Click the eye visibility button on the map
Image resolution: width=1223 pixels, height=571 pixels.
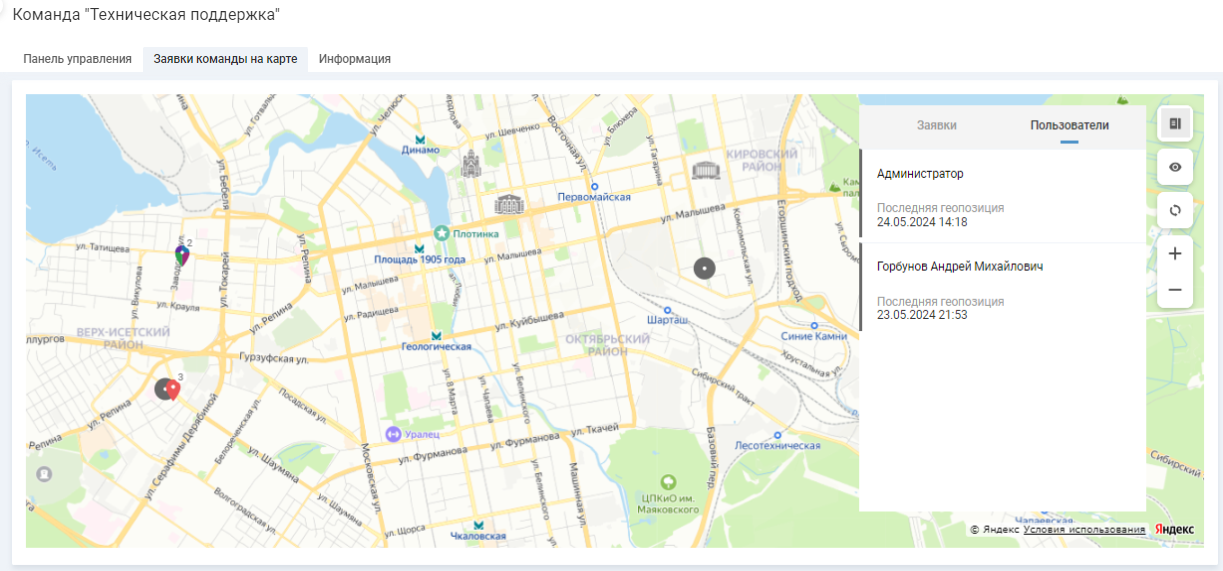(1175, 167)
